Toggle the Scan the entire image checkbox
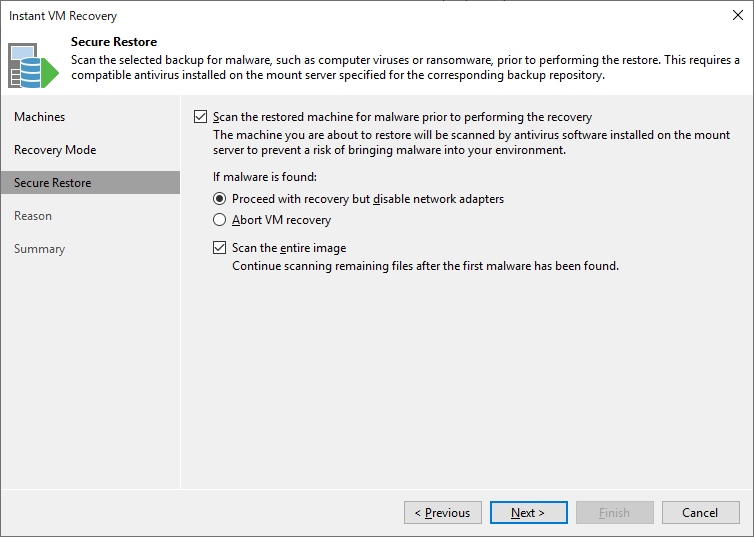Screen dimensions: 754x537 219,248
